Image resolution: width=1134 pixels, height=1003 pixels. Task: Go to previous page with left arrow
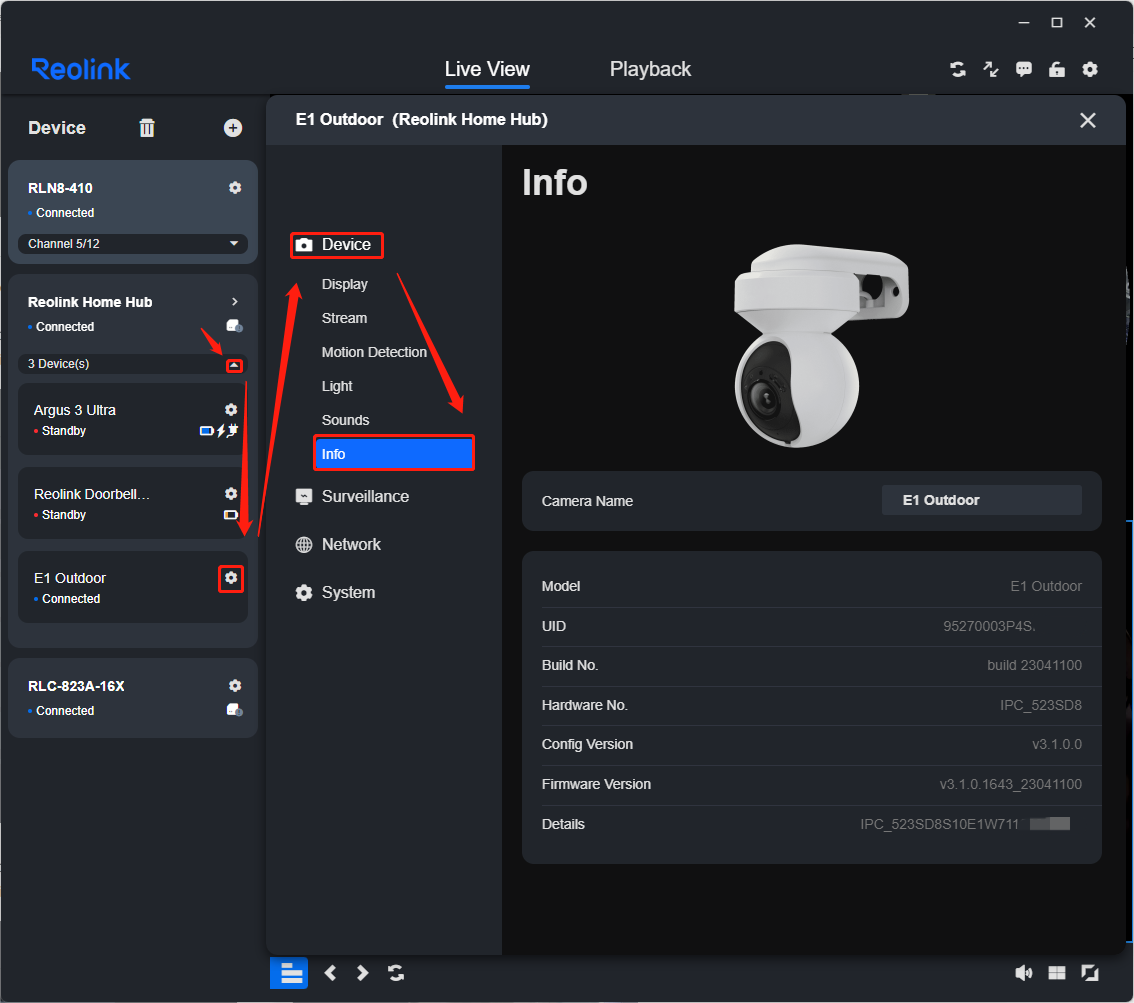331,973
